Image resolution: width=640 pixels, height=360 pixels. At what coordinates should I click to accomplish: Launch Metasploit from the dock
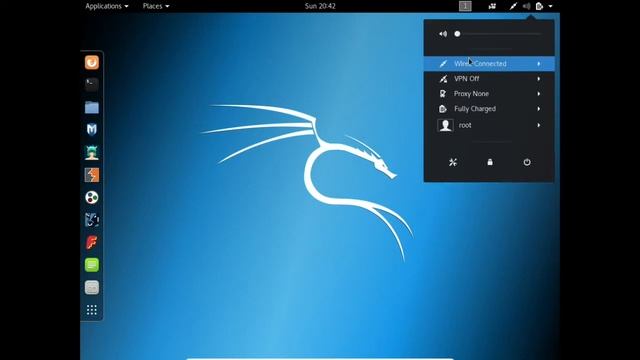(92, 130)
